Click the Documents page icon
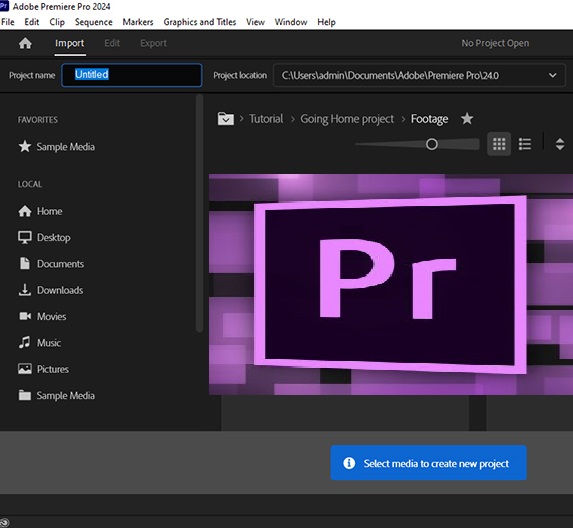The height and width of the screenshot is (528, 573). point(25,263)
